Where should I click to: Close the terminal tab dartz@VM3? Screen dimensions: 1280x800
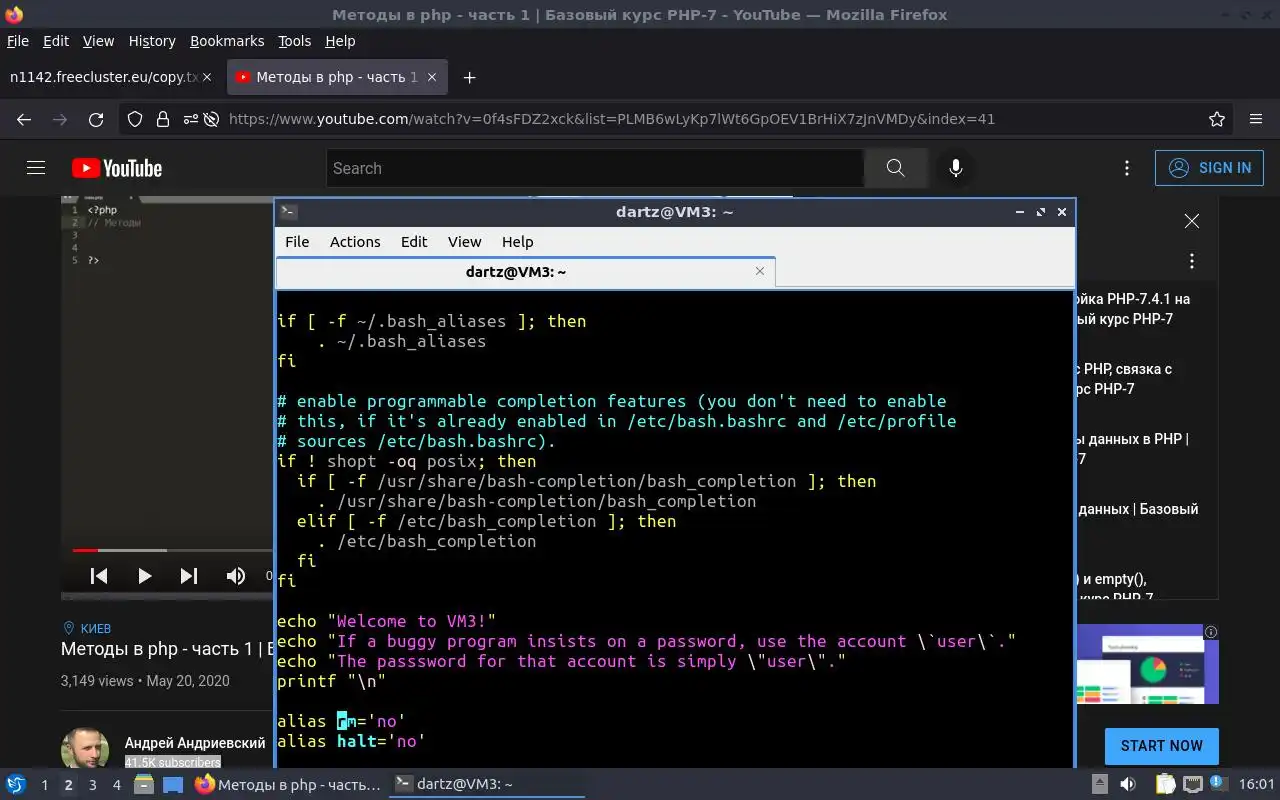pyautogui.click(x=760, y=271)
